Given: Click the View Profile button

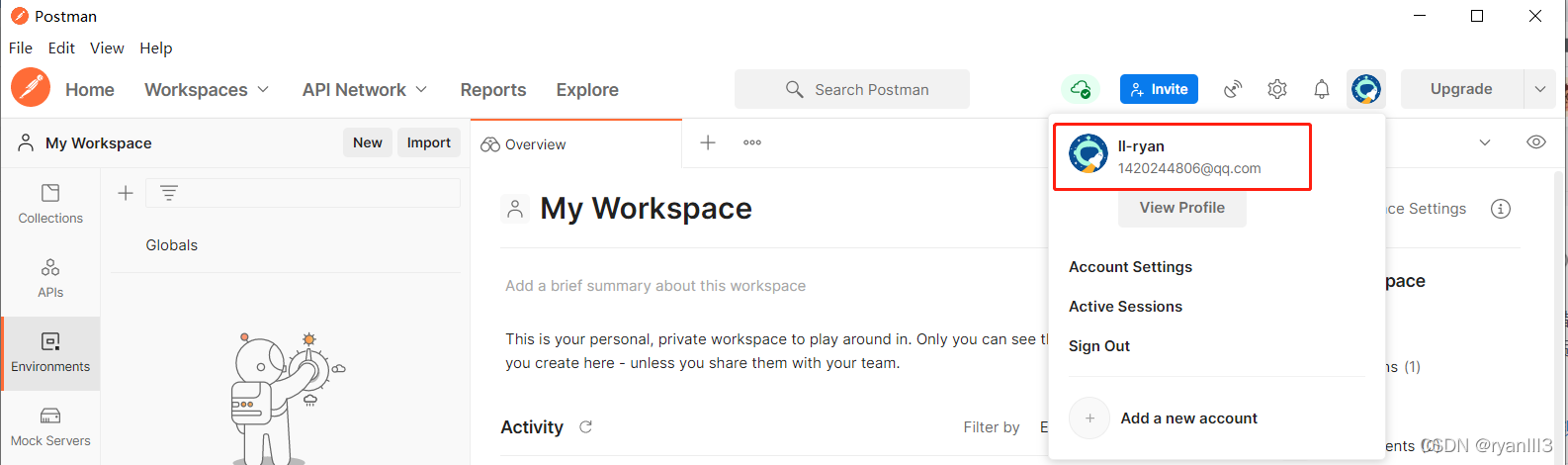Looking at the screenshot, I should pos(1182,208).
